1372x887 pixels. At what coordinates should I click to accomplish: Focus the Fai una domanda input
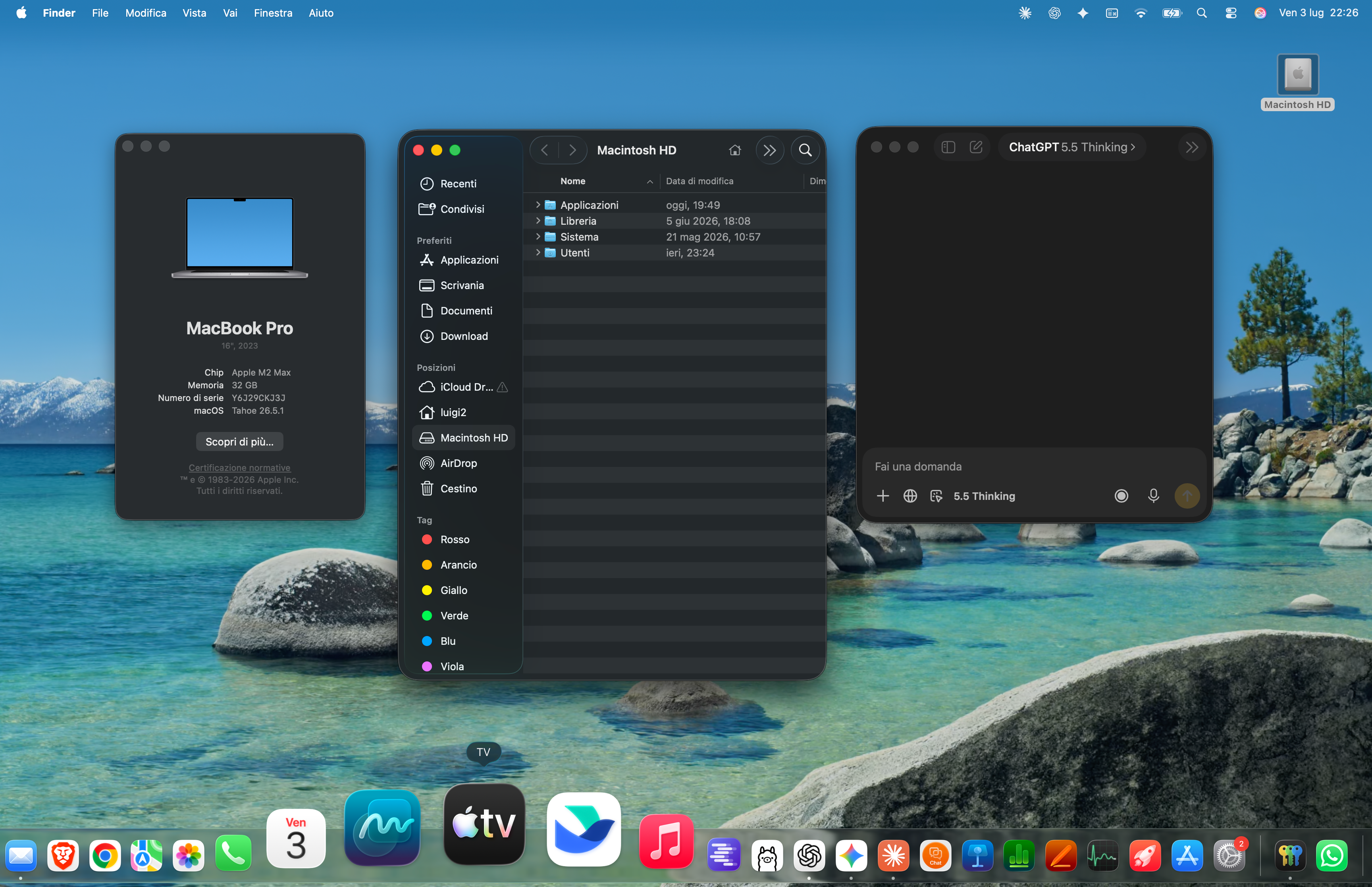1033,467
